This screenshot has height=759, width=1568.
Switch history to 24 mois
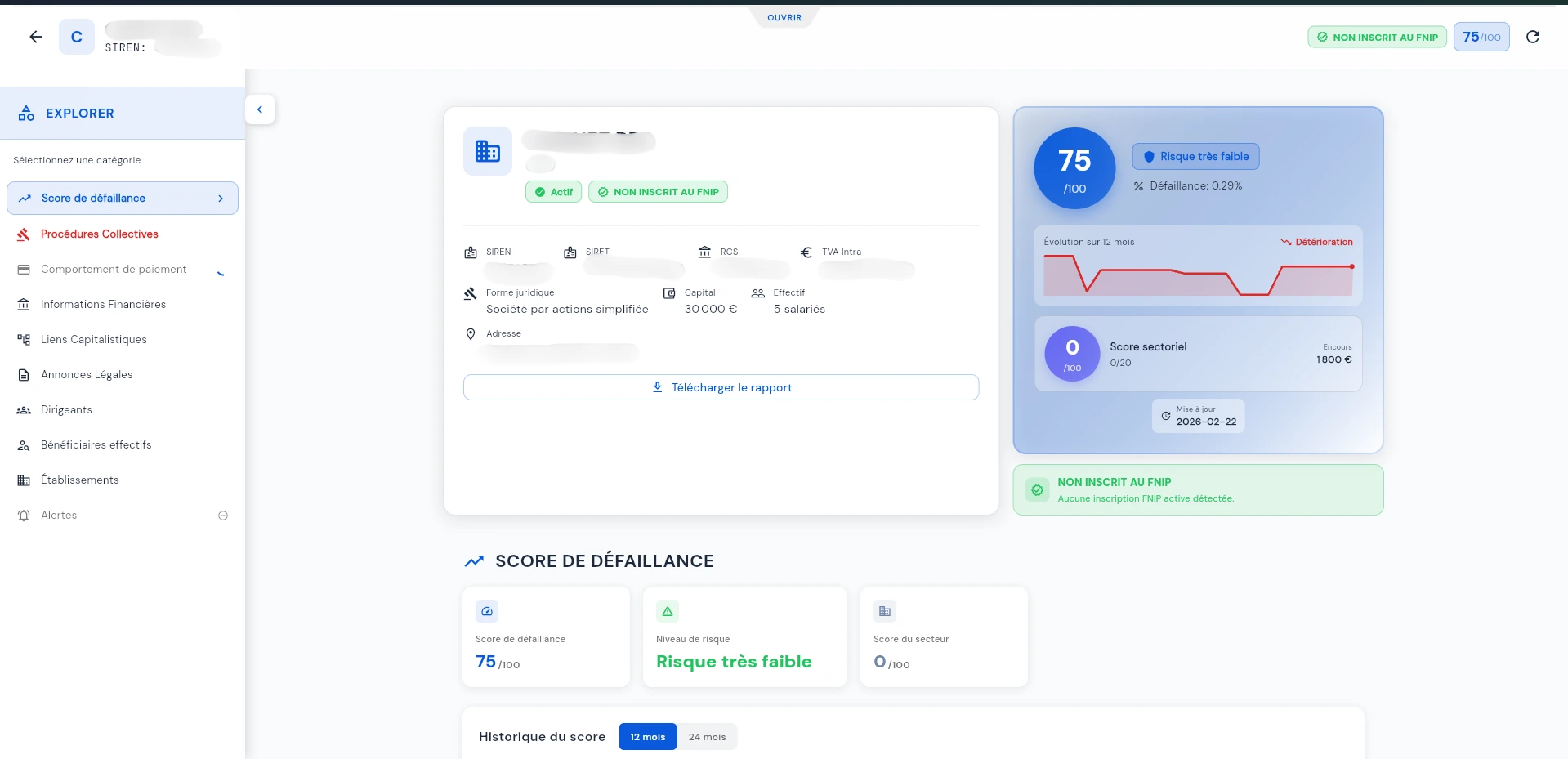707,737
